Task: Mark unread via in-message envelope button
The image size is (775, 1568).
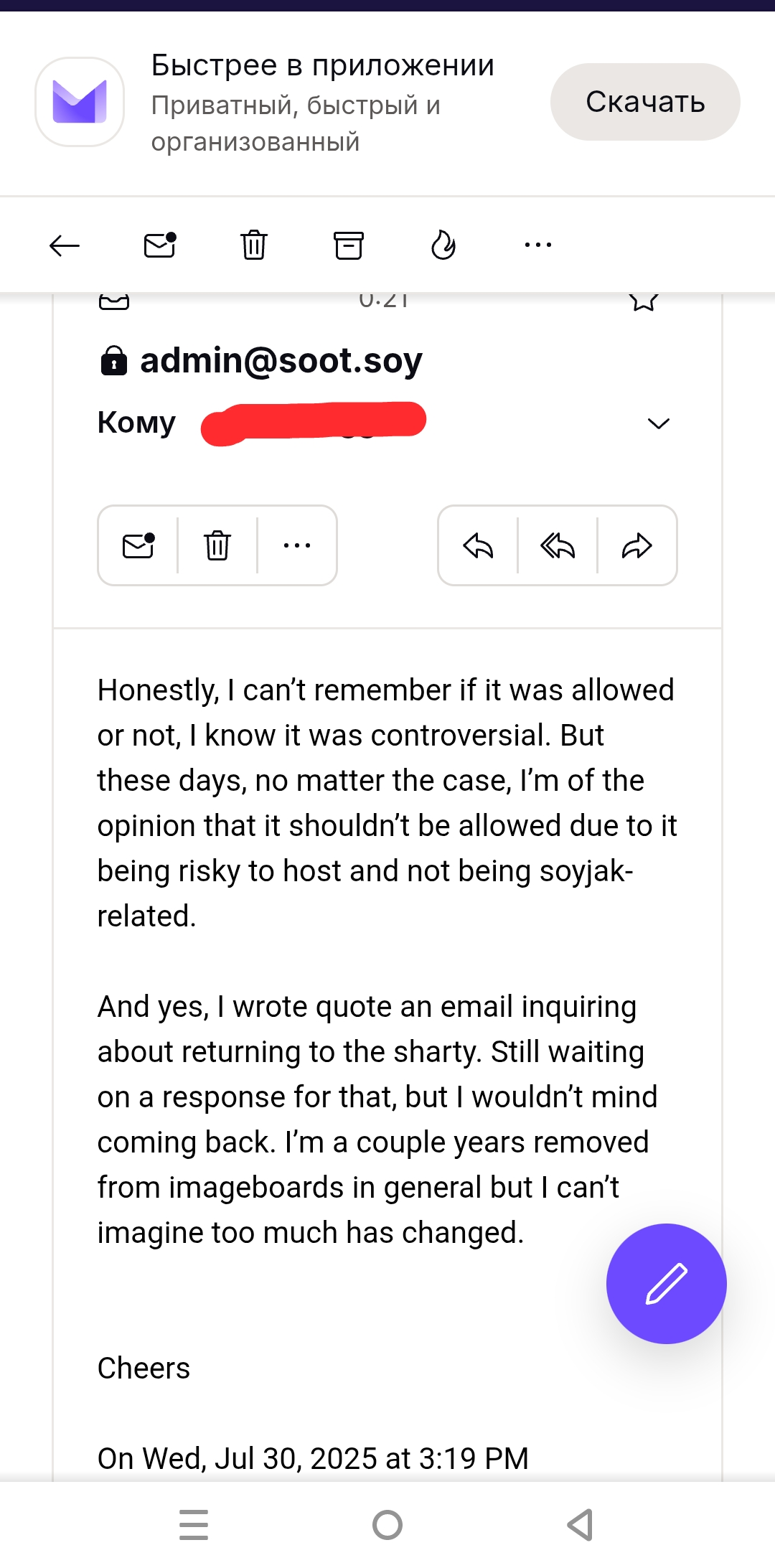Action: coord(138,546)
